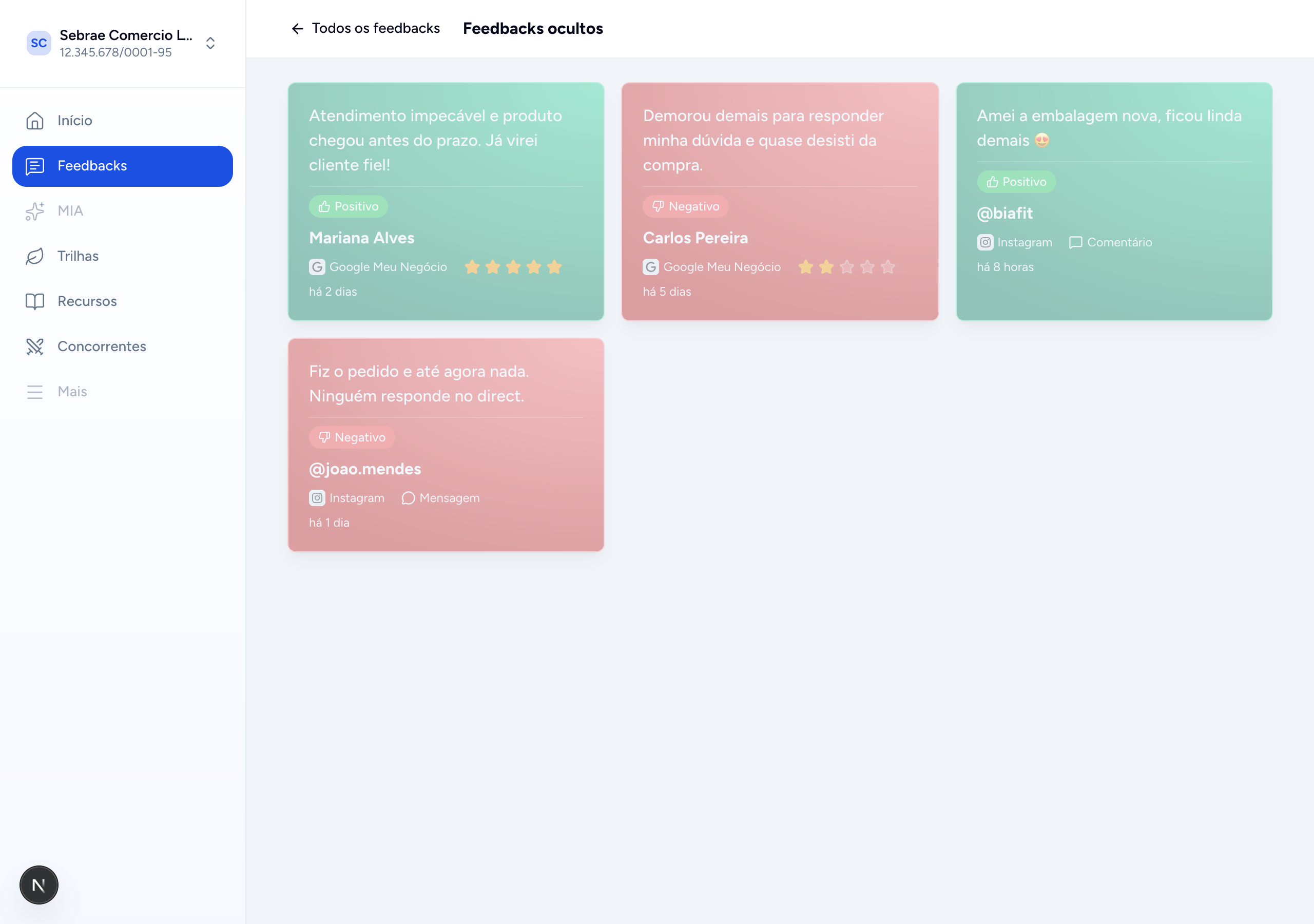
Task: Click Google icon on Carlos Pereira card
Action: click(651, 267)
